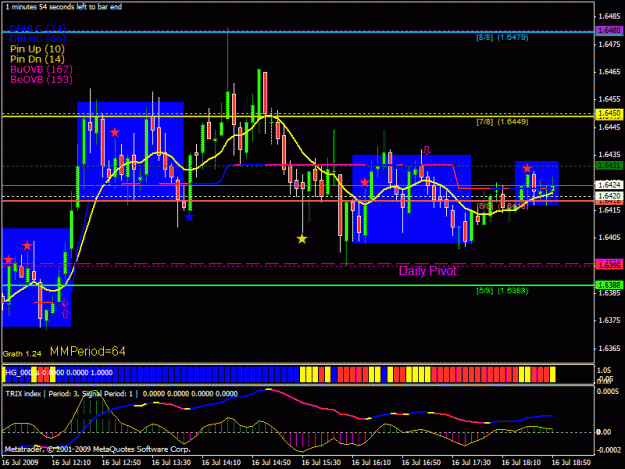Click the green 1.6388 price tag
625x469 pixels.
pyautogui.click(x=609, y=285)
